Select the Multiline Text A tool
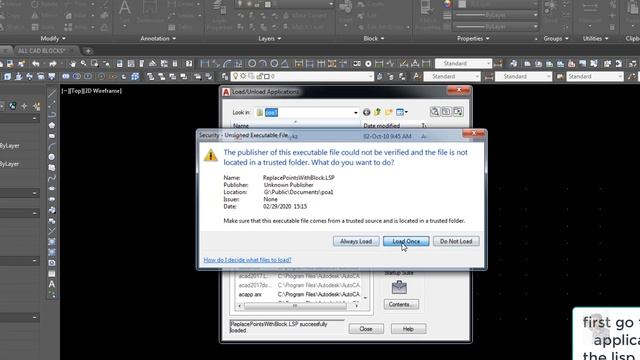Screen dimensions: 640x360 (52, 284)
